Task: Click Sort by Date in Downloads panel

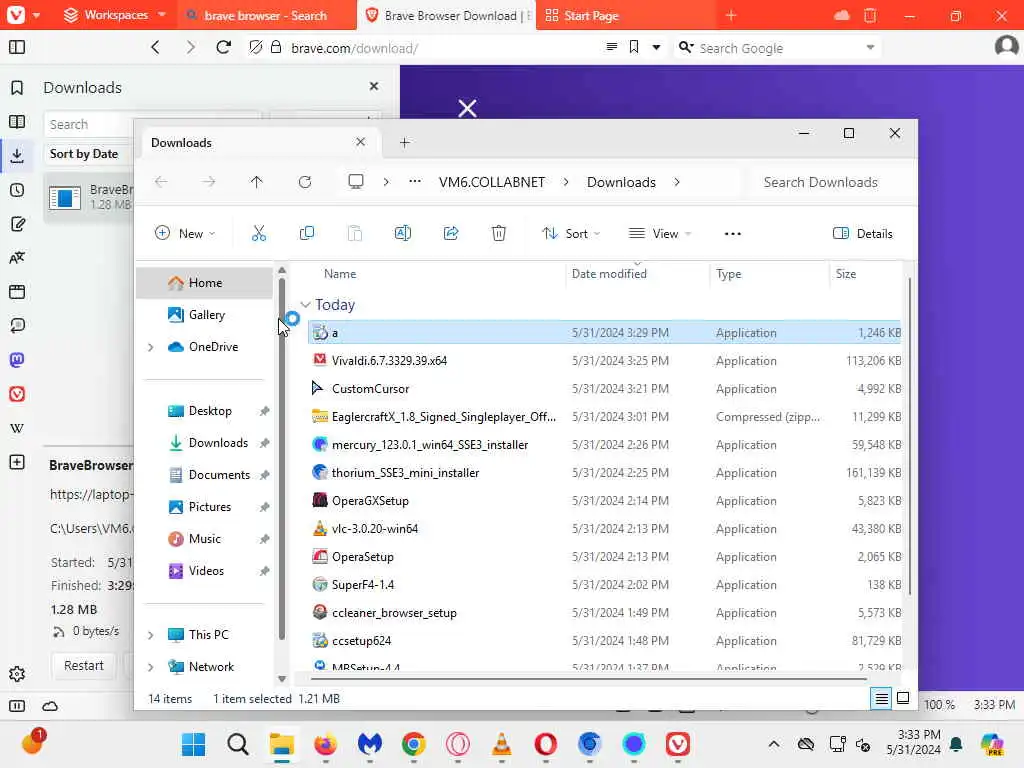Action: tap(84, 154)
